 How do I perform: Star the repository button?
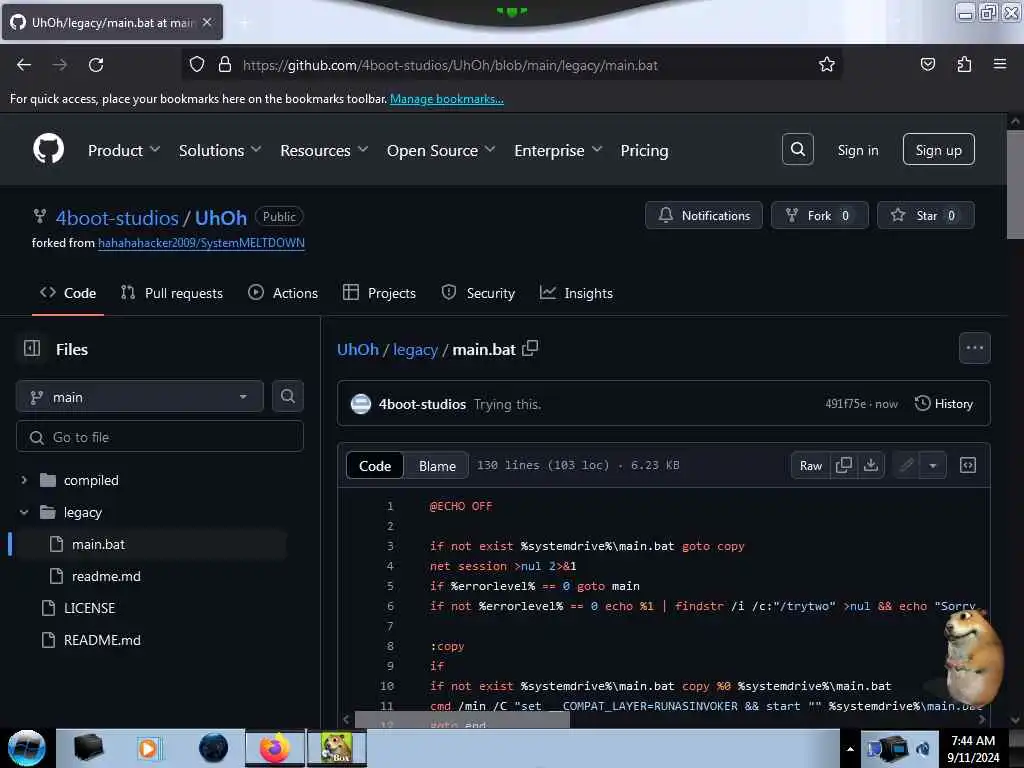925,216
